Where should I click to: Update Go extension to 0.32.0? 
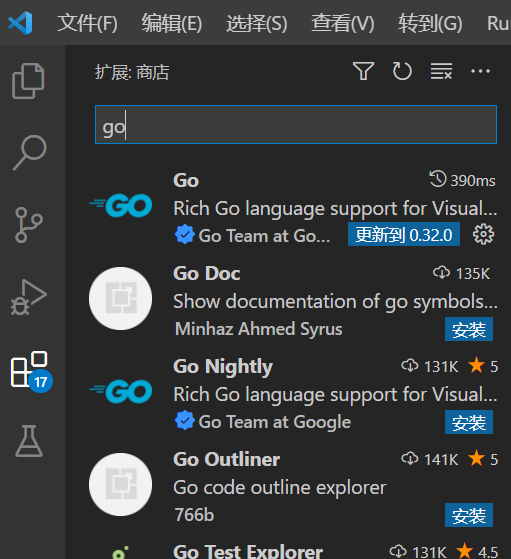coord(404,235)
